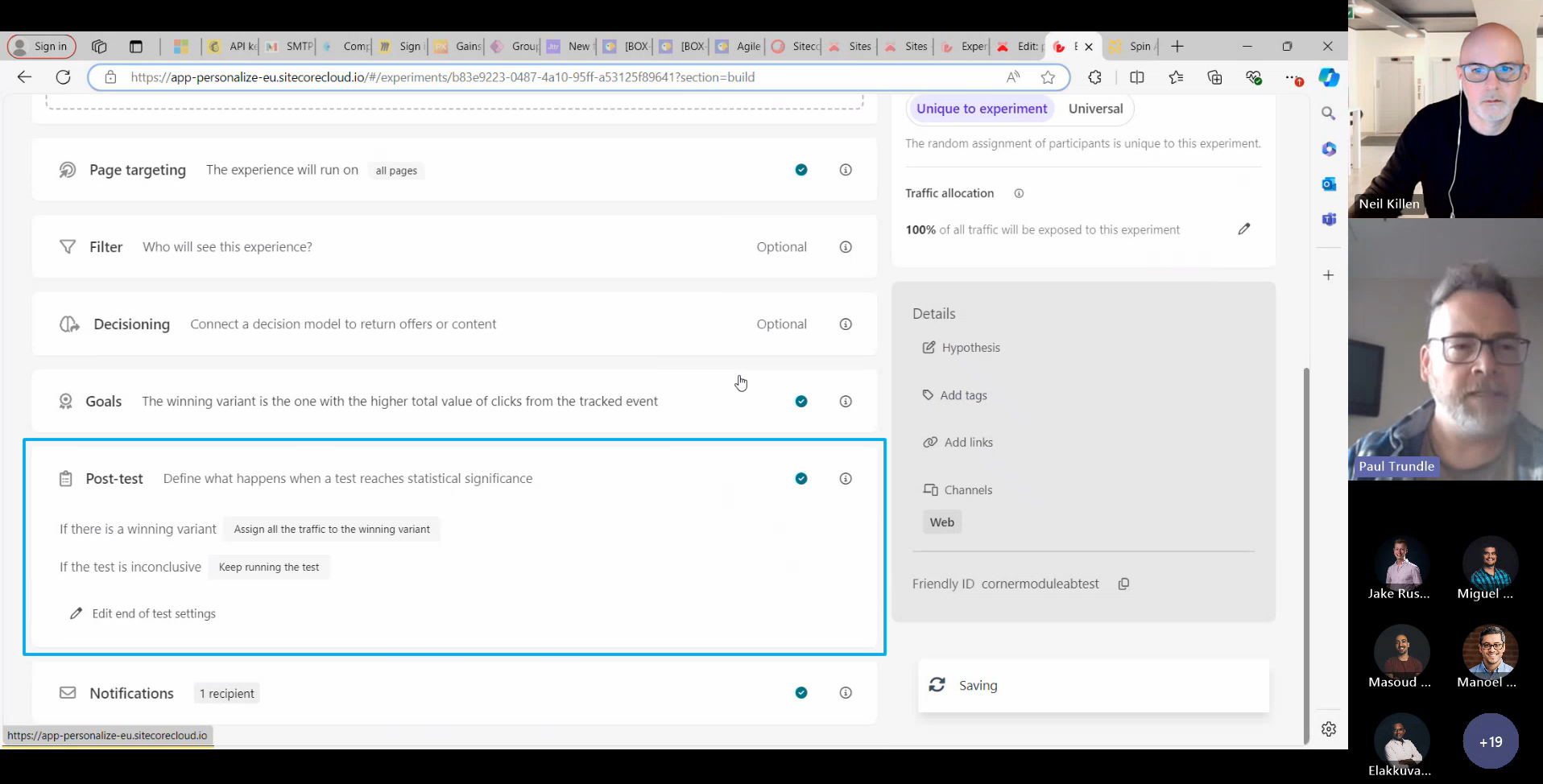This screenshot has width=1543, height=784.
Task: Open the Copilot icon in browser toolbar
Action: pyautogui.click(x=1328, y=77)
